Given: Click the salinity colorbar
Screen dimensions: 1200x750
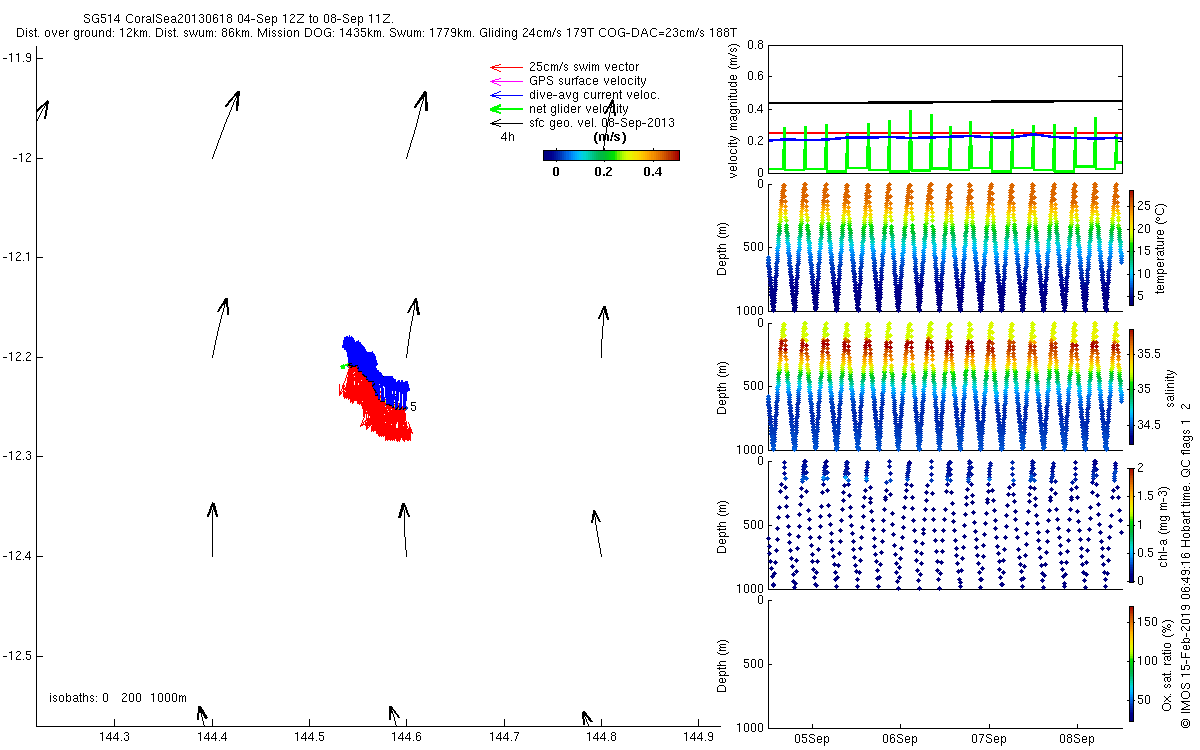Looking at the screenshot, I should point(1131,386).
